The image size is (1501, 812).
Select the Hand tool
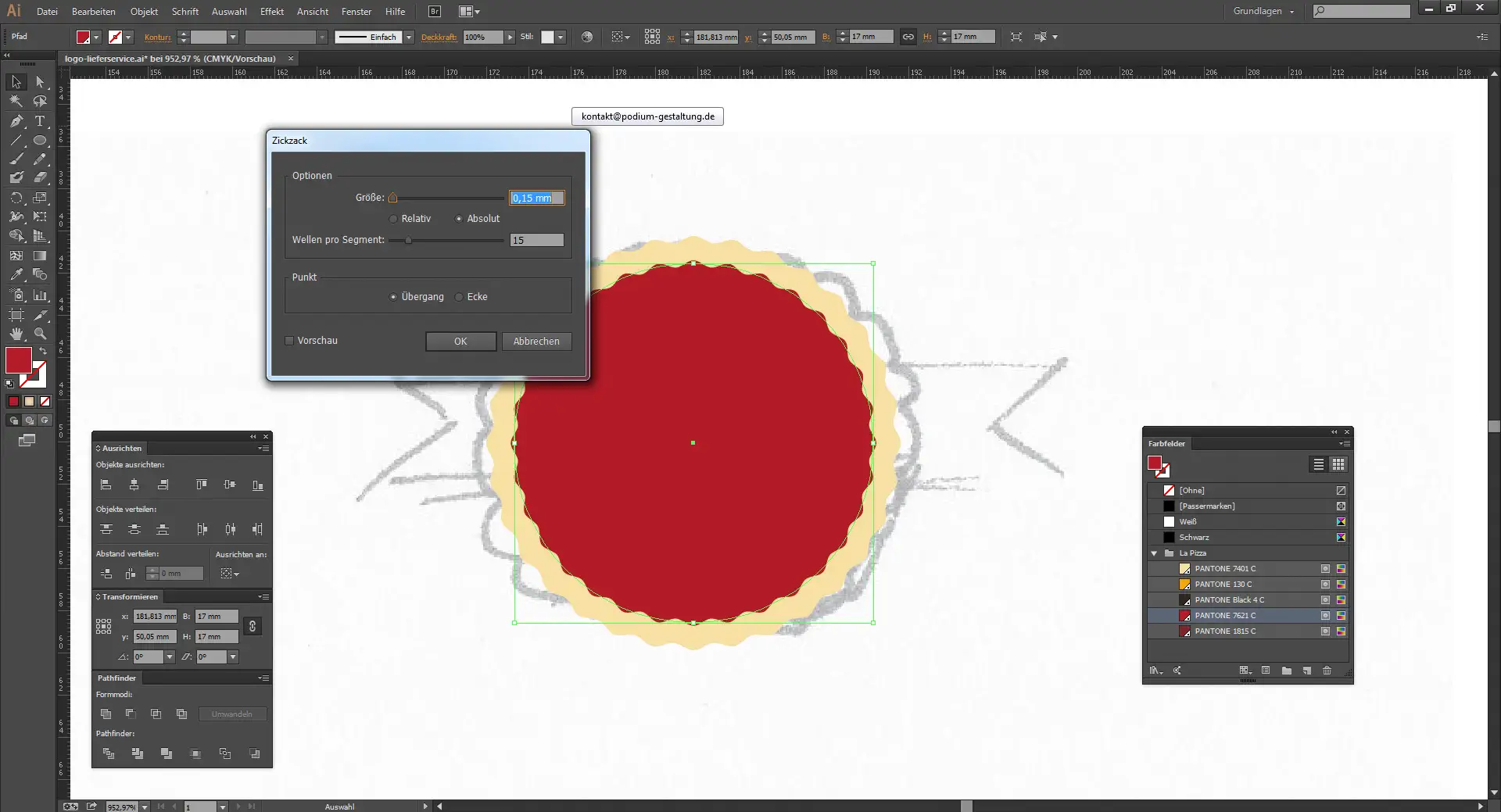click(16, 333)
